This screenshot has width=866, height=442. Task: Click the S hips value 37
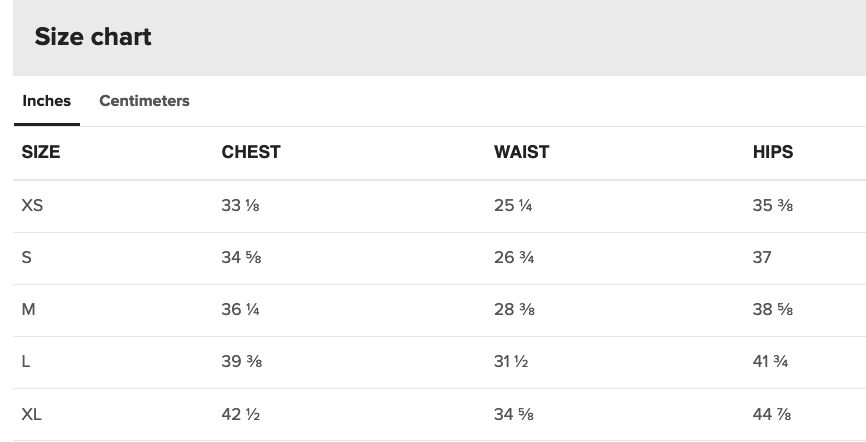click(762, 258)
